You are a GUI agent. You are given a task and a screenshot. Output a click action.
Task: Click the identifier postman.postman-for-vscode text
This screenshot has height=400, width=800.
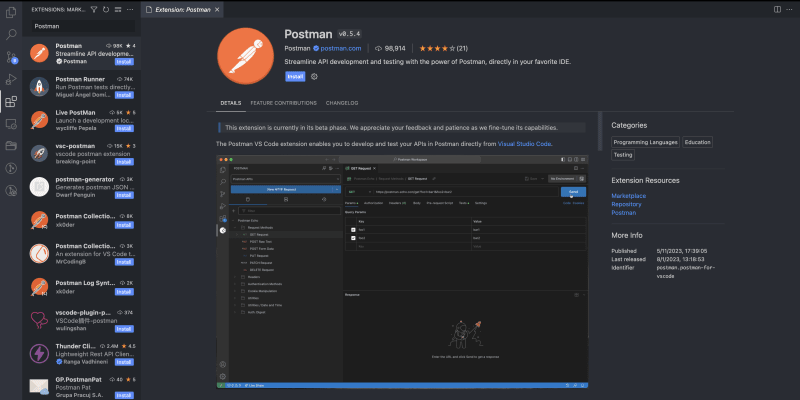pos(686,271)
